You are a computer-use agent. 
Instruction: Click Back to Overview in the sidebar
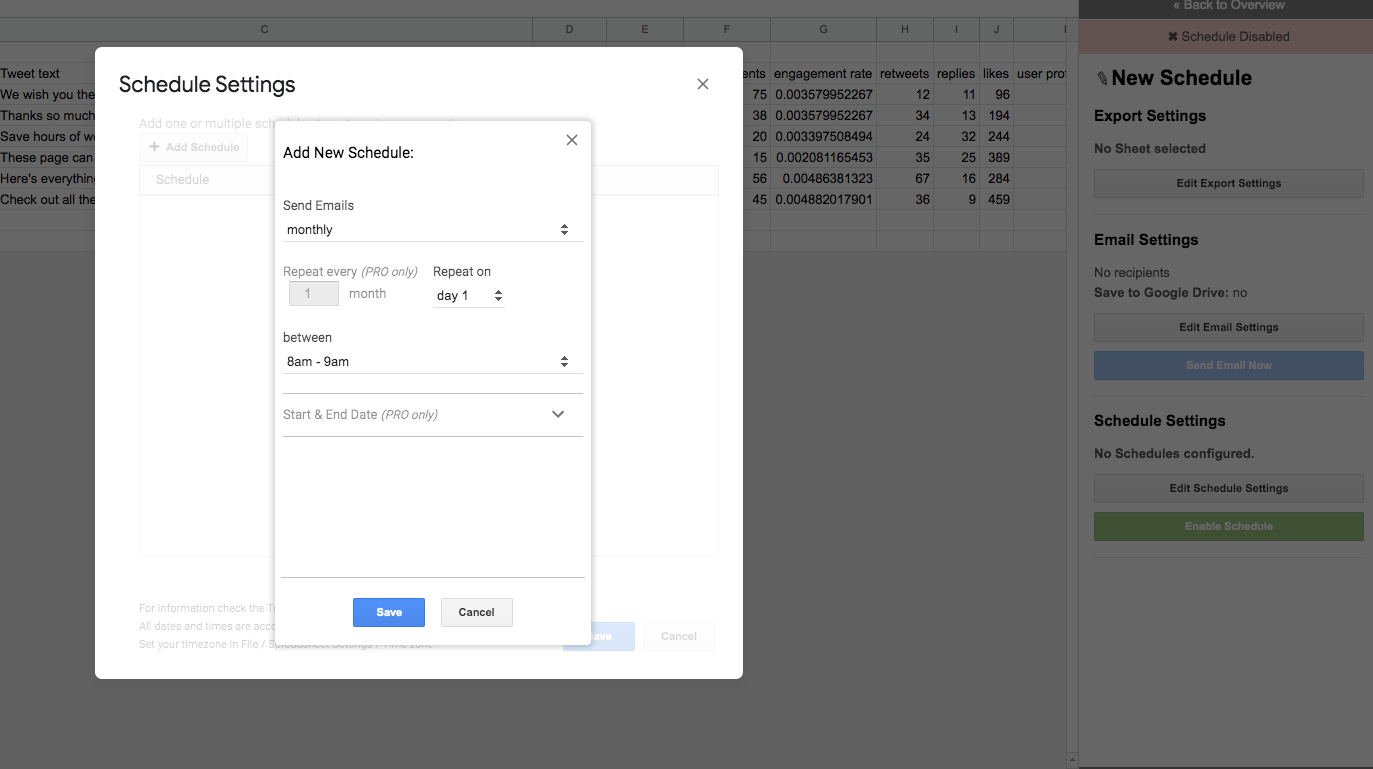tap(1228, 5)
